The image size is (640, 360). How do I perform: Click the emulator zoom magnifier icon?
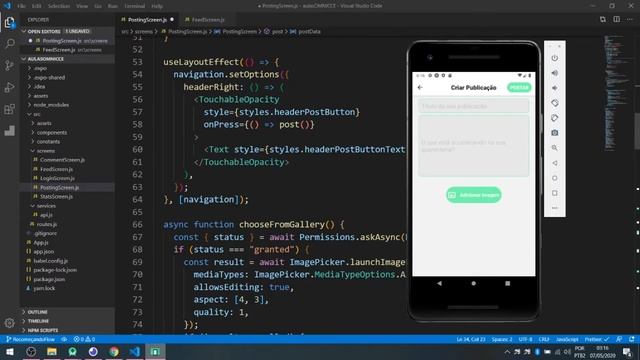click(x=554, y=148)
